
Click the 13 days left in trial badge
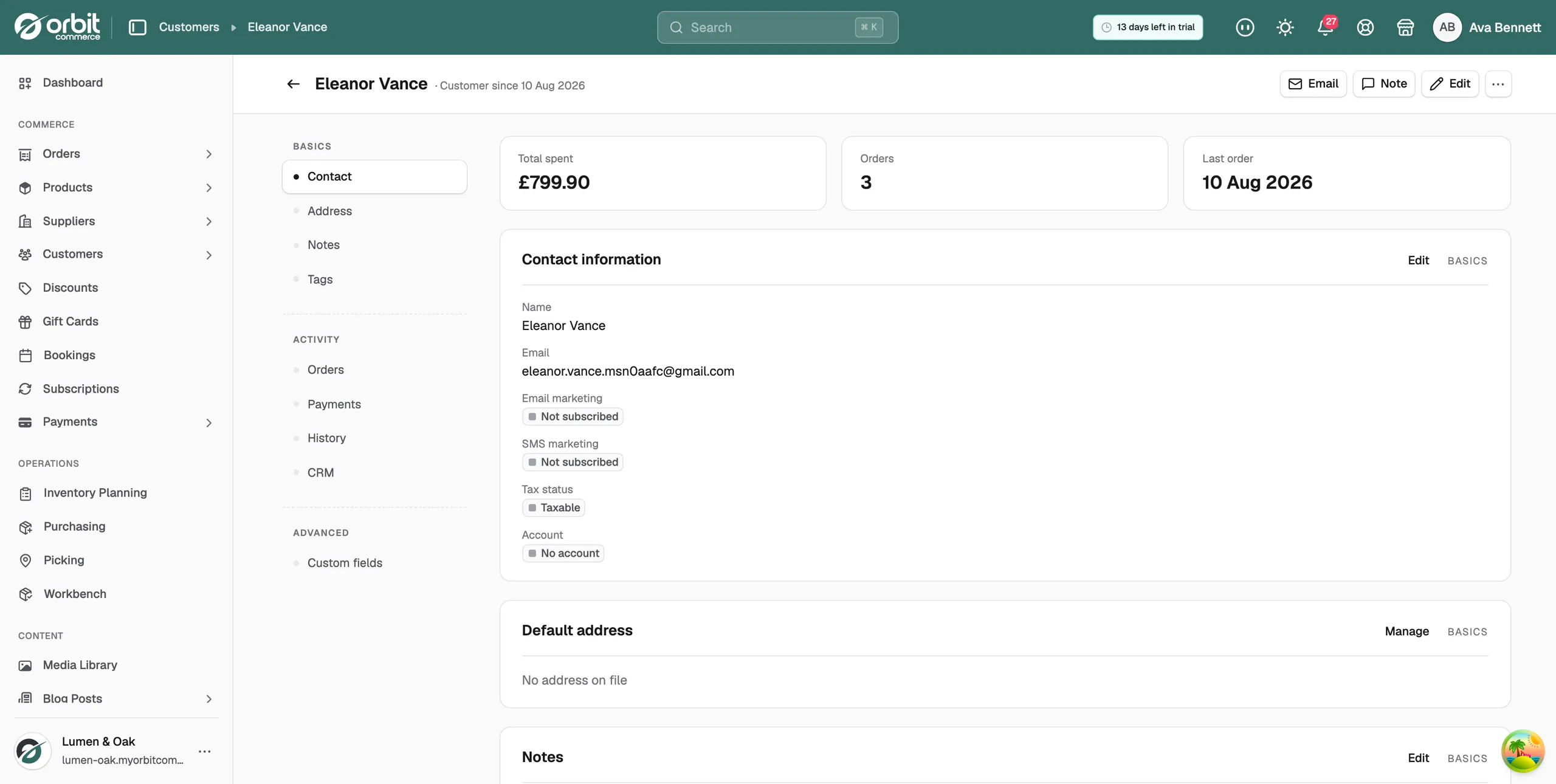1148,27
